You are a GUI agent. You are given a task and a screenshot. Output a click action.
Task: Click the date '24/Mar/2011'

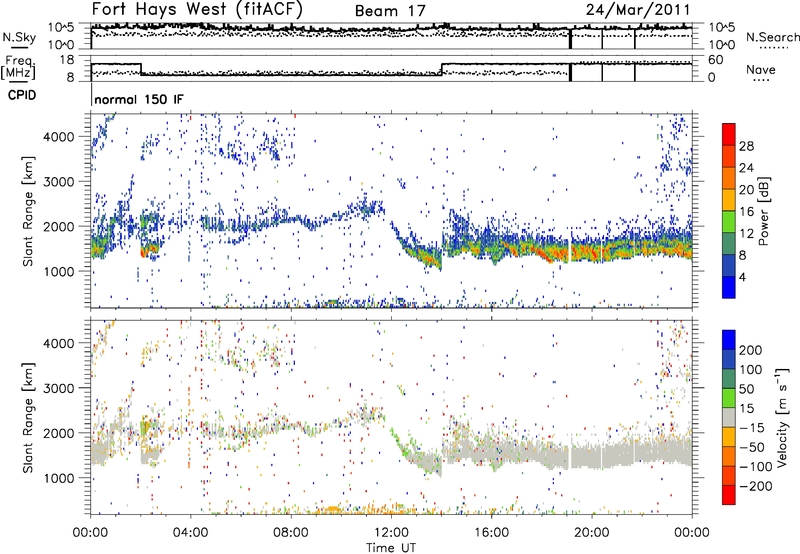[638, 9]
